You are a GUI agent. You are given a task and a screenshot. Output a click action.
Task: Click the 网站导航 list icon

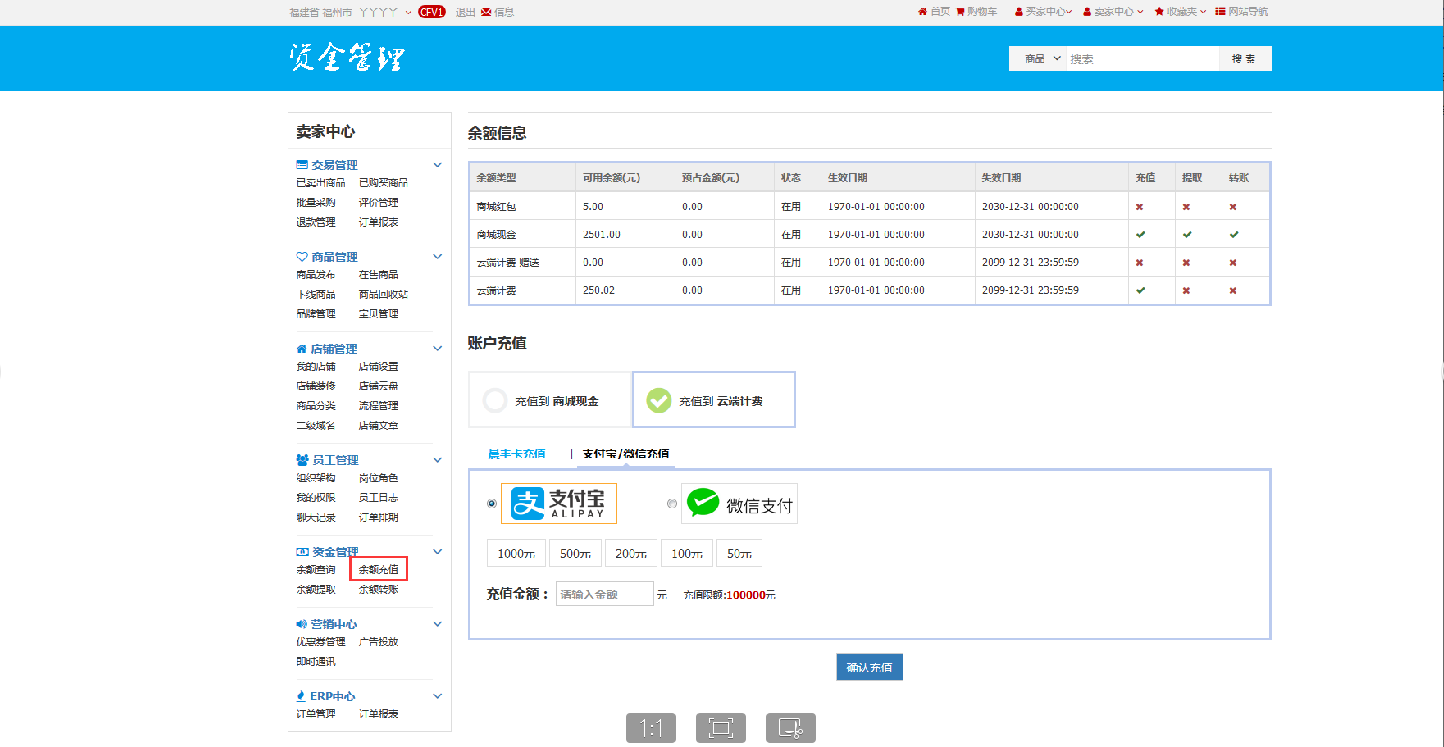[x=1220, y=12]
